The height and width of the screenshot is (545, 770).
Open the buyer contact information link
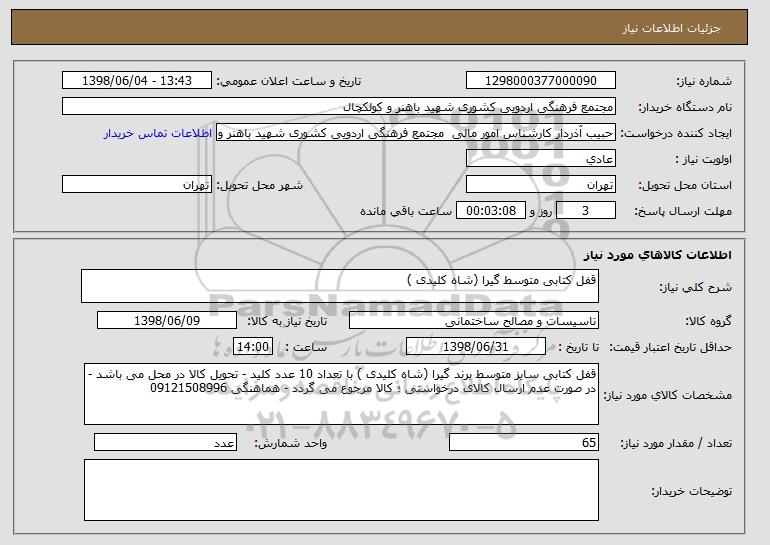click(158, 134)
